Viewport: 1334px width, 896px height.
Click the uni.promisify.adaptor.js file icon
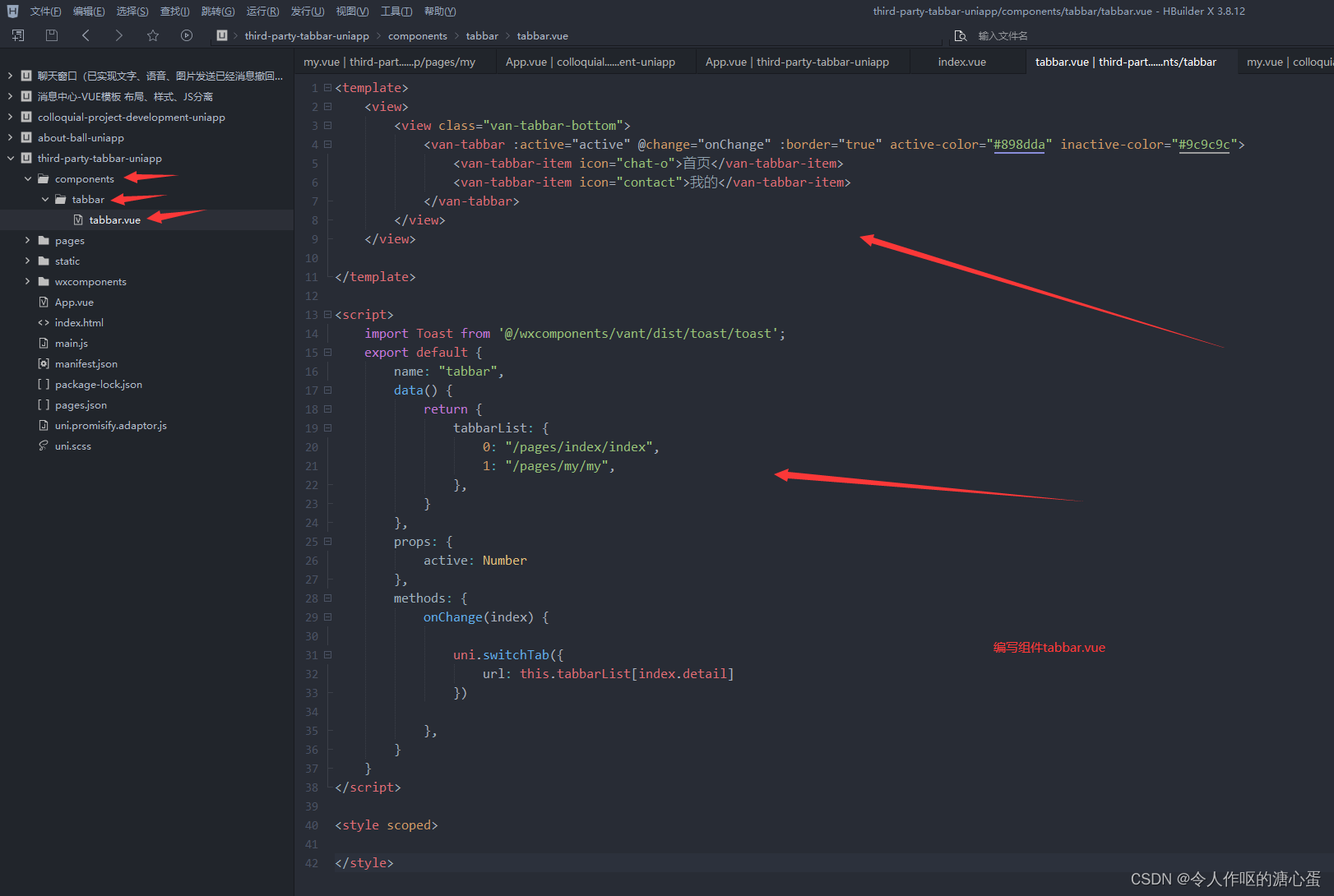44,425
